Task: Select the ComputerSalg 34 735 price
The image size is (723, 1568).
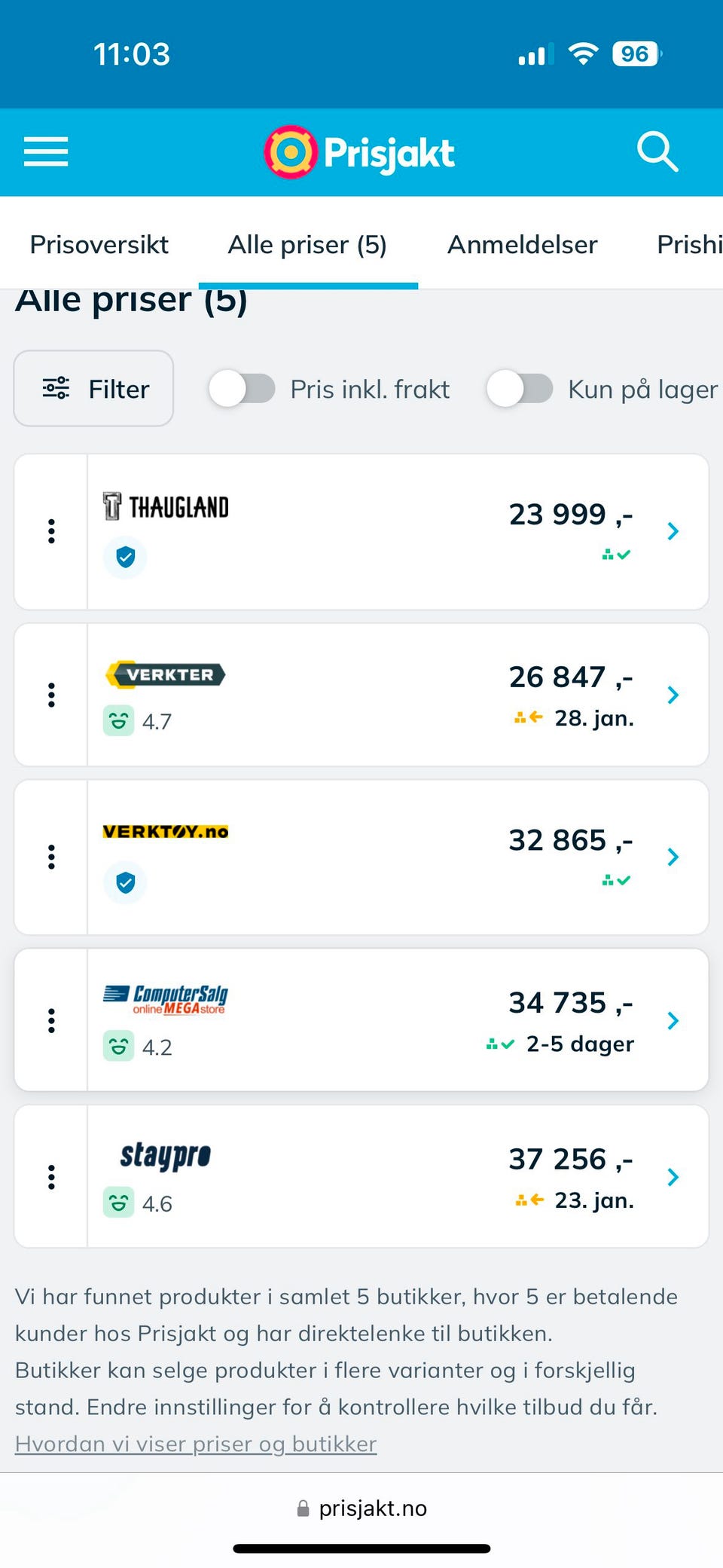Action: tap(570, 1003)
